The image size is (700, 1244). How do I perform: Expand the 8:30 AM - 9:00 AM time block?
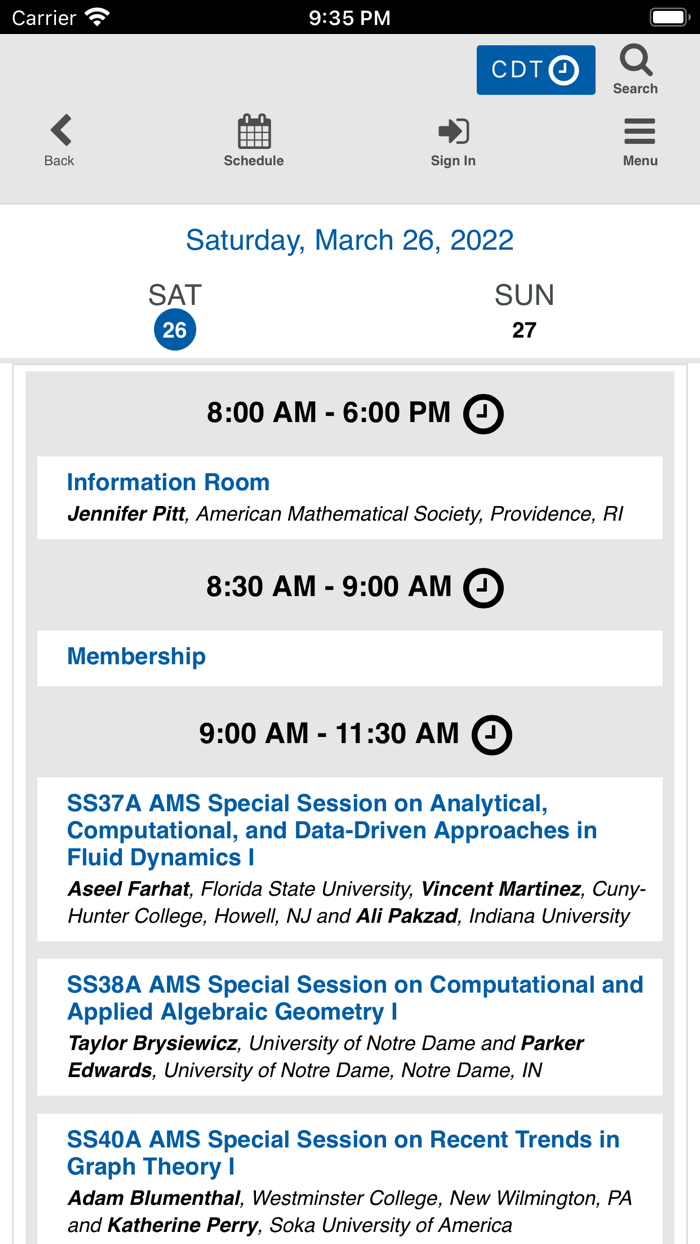point(328,587)
